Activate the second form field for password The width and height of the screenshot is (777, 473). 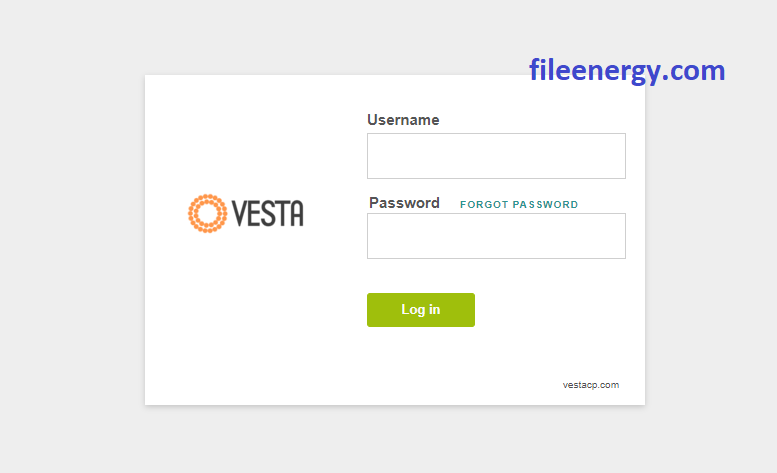click(x=496, y=236)
